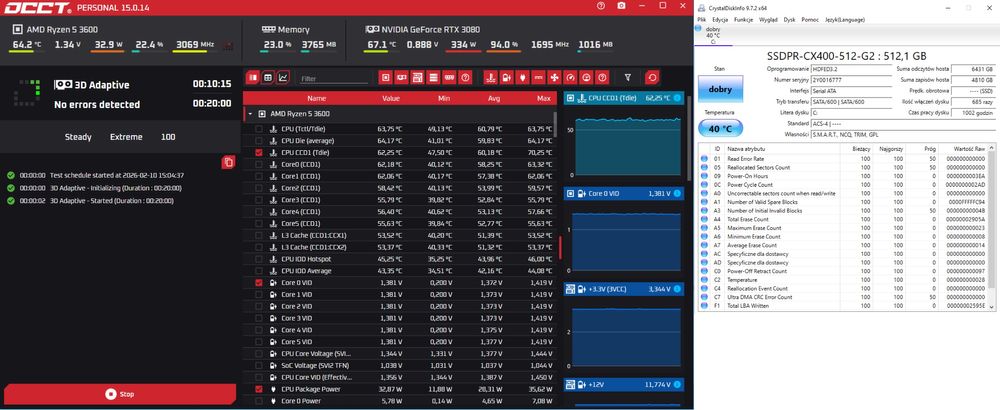Toggle storage sensor filter icon
This screenshot has width=1000, height=410.
pos(433,77)
